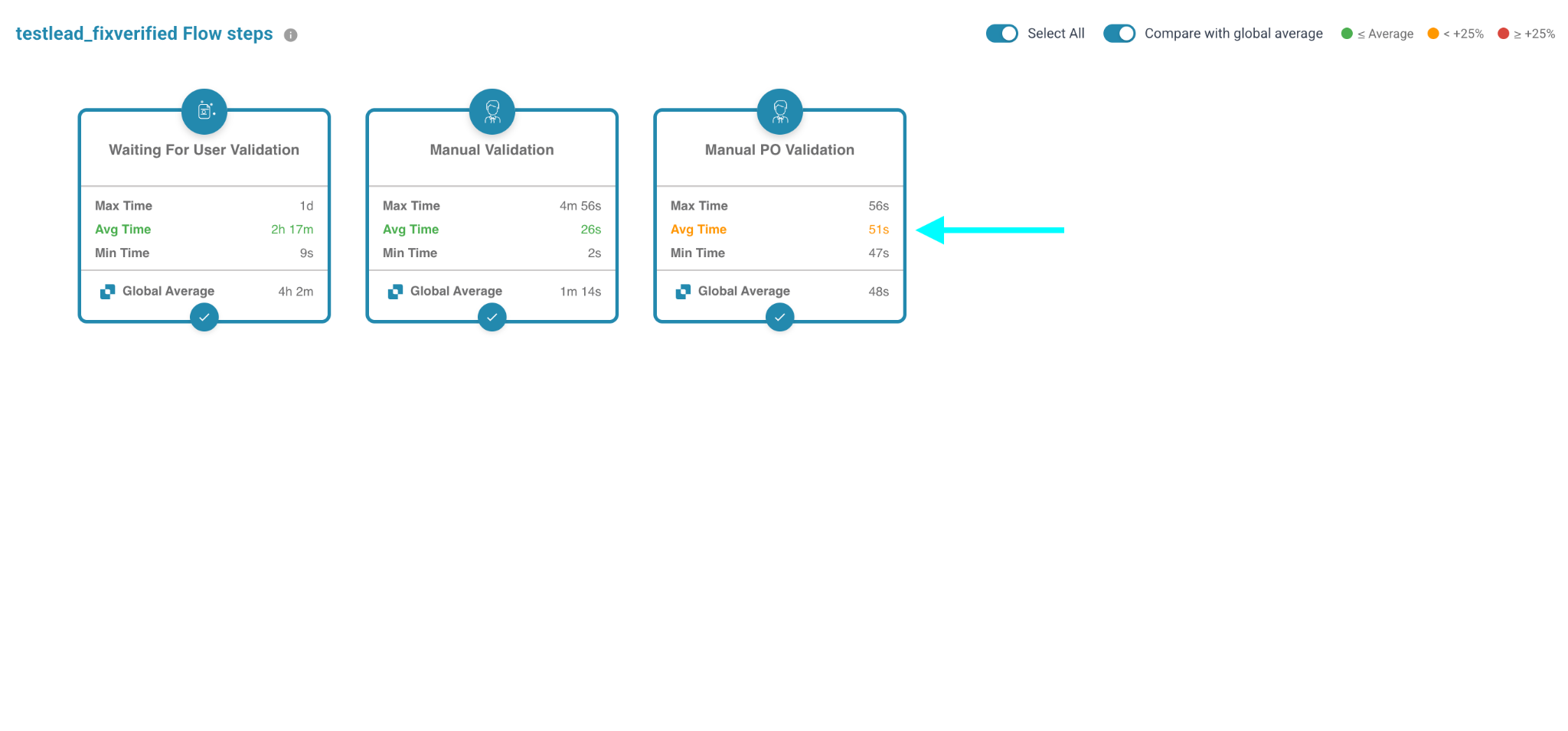Click the 9s min time value

[x=307, y=253]
